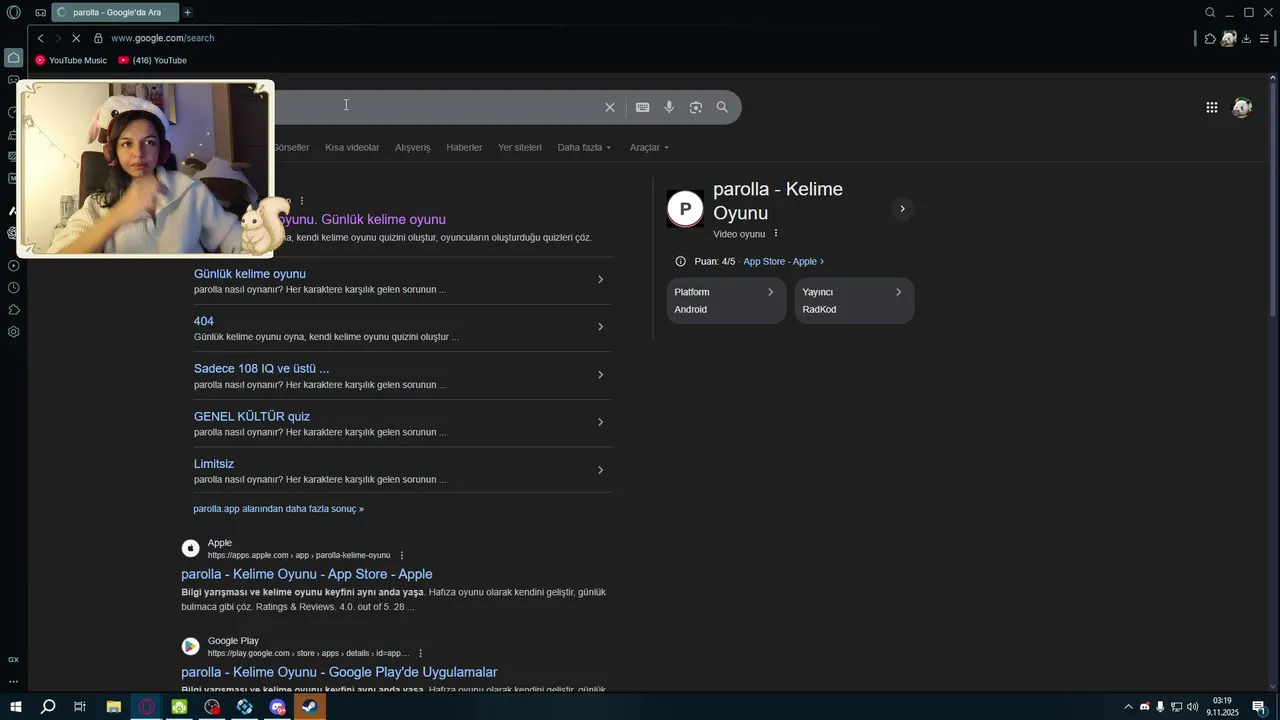Open knowledge panel arrow next to parolla title
The image size is (1280, 720).
(902, 209)
